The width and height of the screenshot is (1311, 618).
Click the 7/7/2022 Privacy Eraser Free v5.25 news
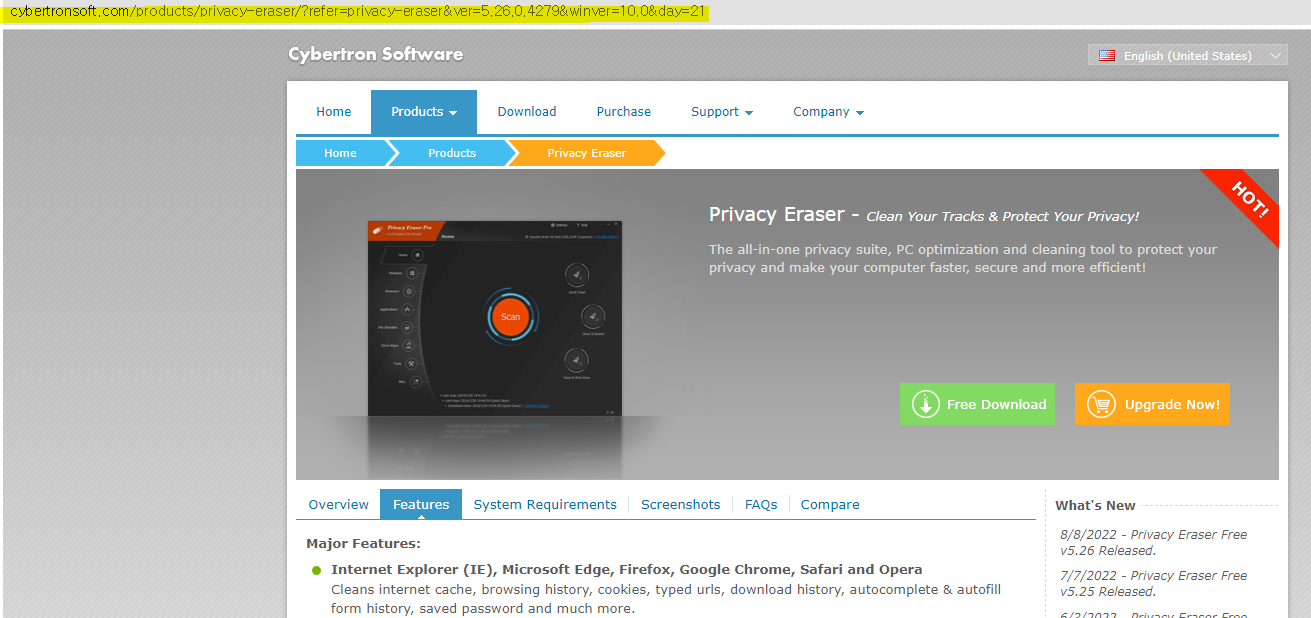point(1154,583)
